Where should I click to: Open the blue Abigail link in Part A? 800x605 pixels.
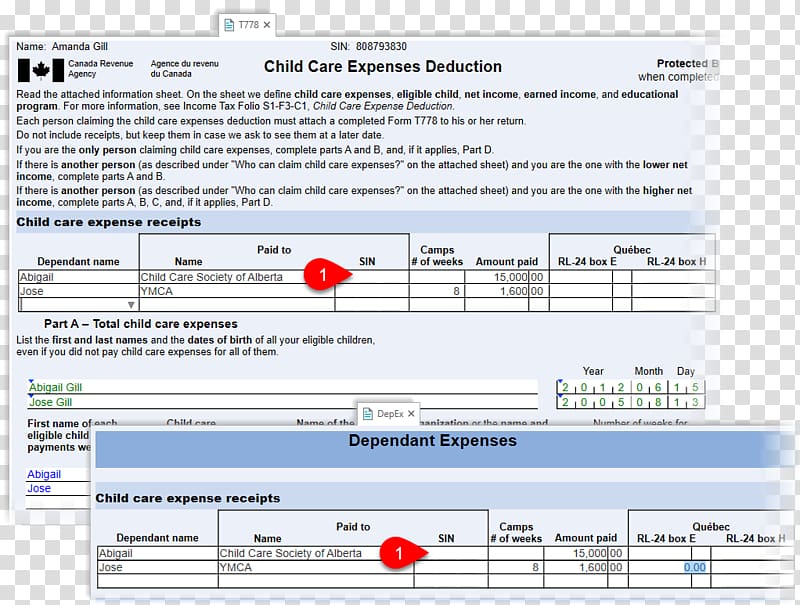(44, 474)
